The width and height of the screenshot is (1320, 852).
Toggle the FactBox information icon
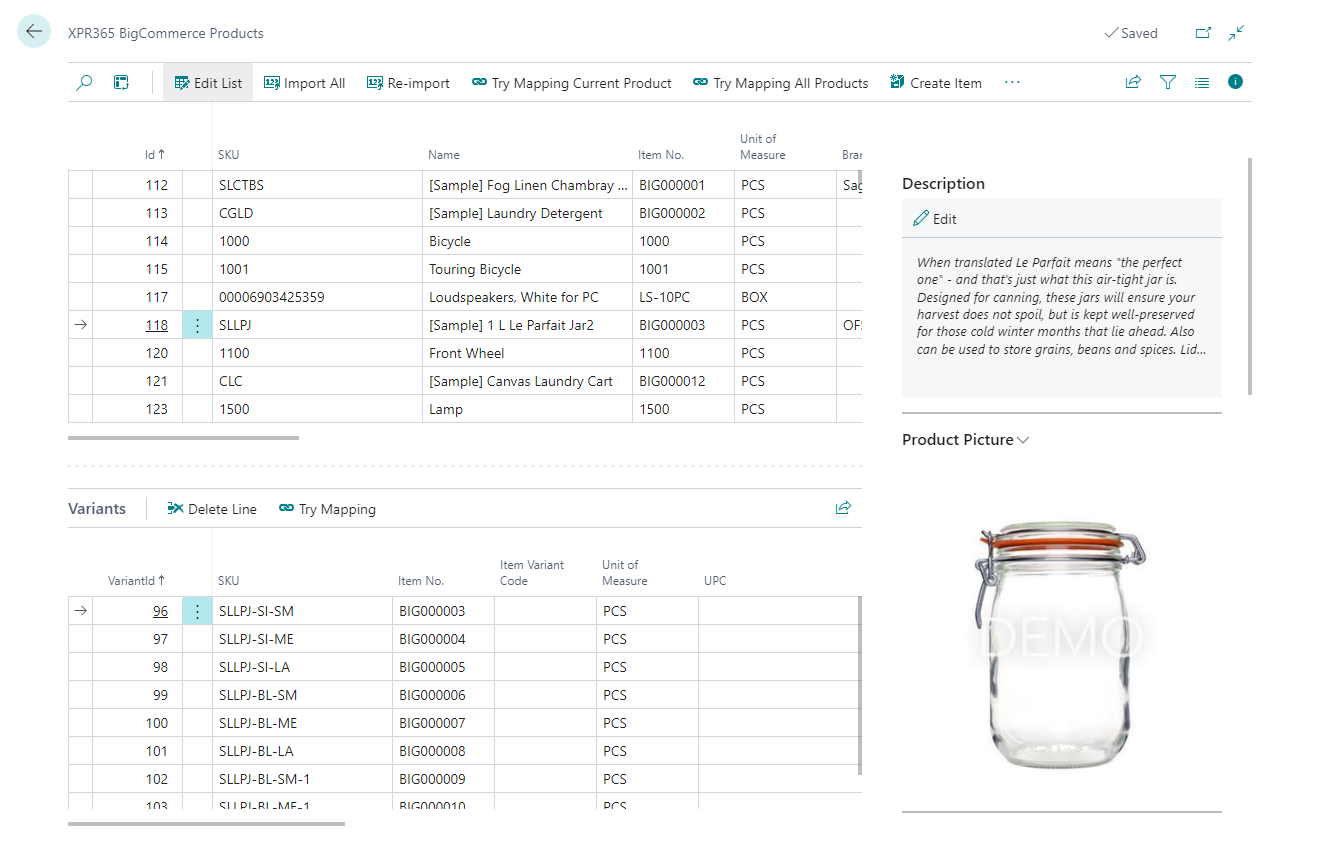(x=1236, y=82)
